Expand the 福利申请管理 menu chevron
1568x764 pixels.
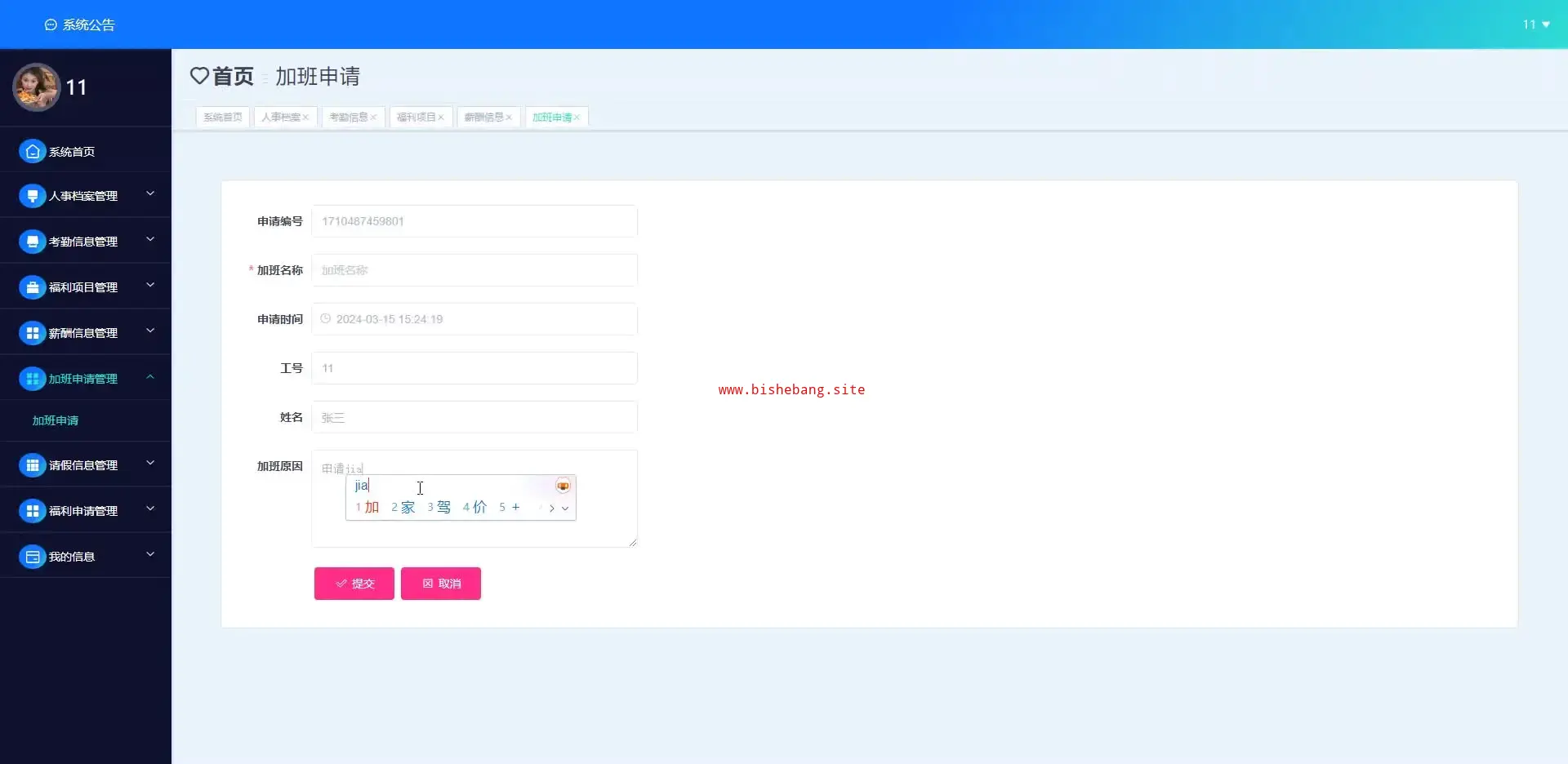click(x=150, y=509)
